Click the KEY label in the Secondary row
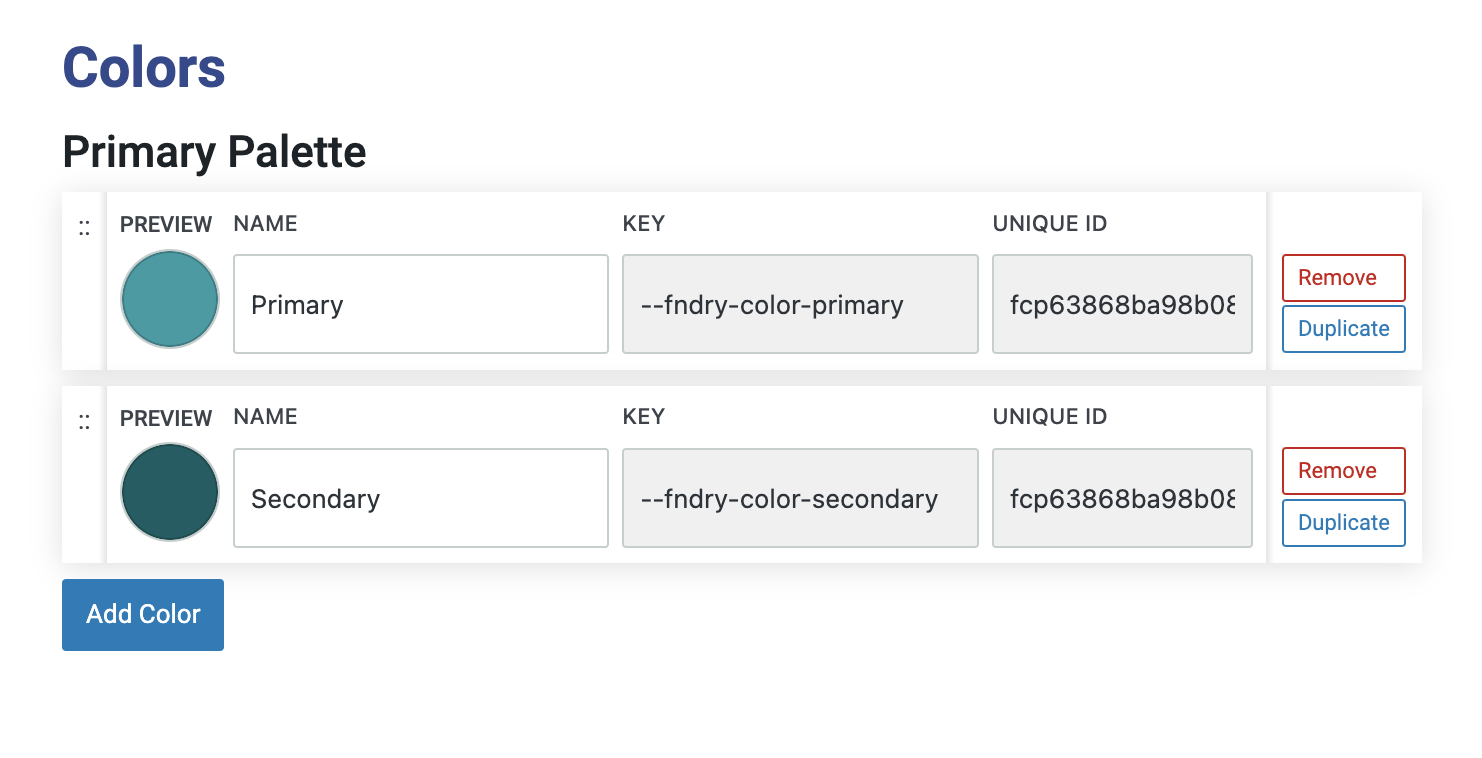 tap(643, 417)
